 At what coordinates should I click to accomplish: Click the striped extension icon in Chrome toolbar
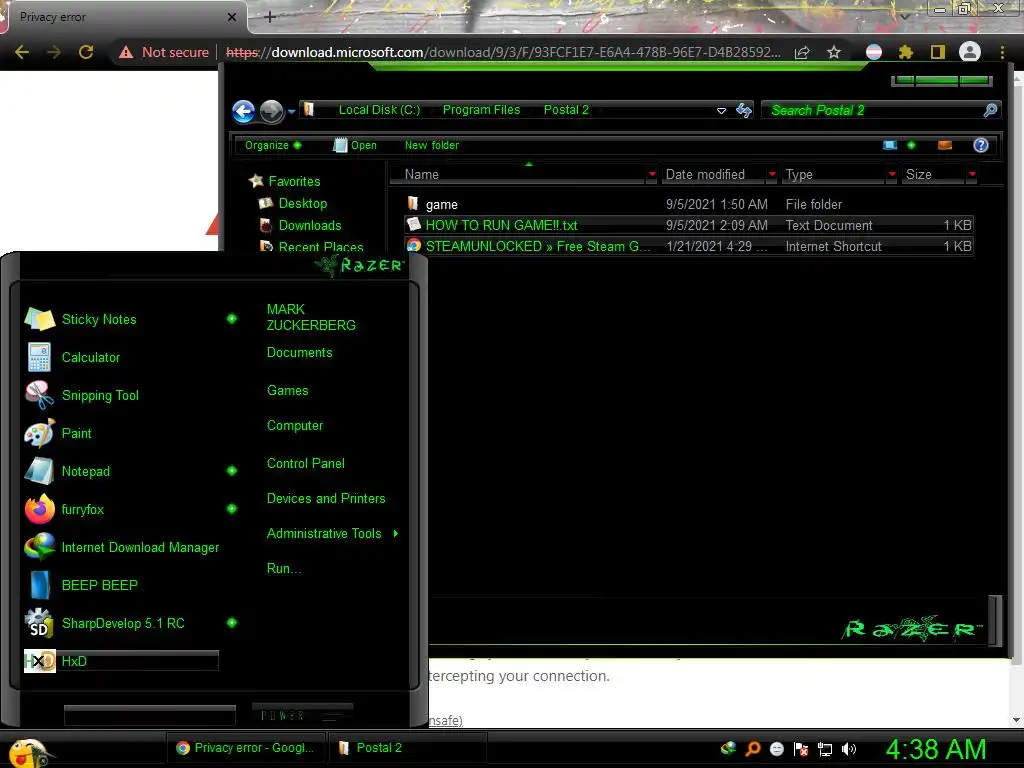[873, 52]
